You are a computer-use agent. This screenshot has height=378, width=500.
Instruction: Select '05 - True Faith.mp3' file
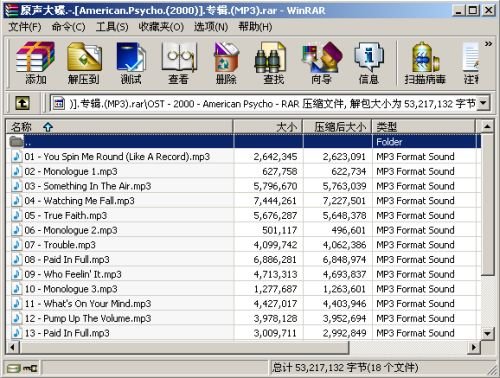243,215
